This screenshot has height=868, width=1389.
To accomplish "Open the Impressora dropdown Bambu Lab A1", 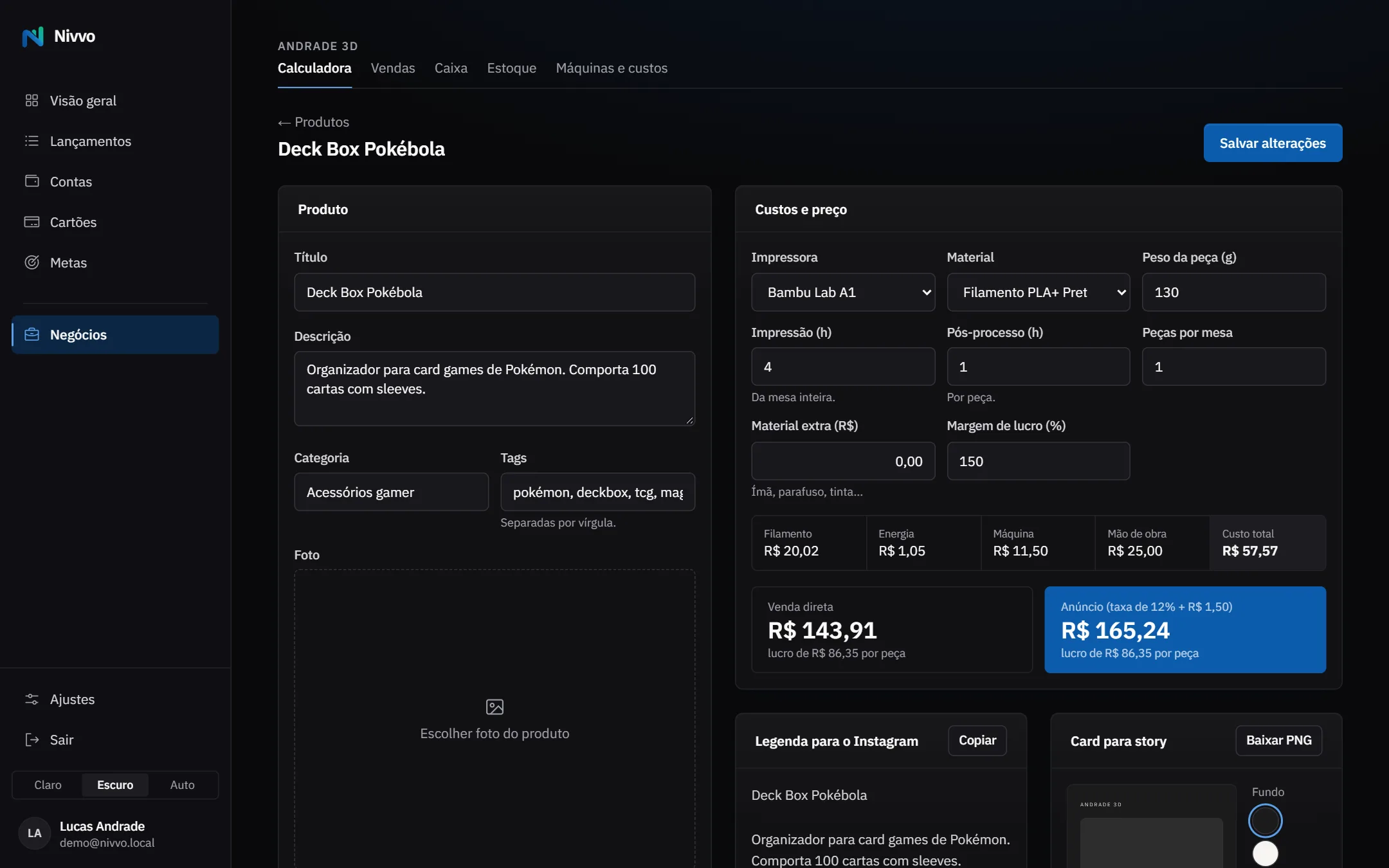I will tap(842, 292).
